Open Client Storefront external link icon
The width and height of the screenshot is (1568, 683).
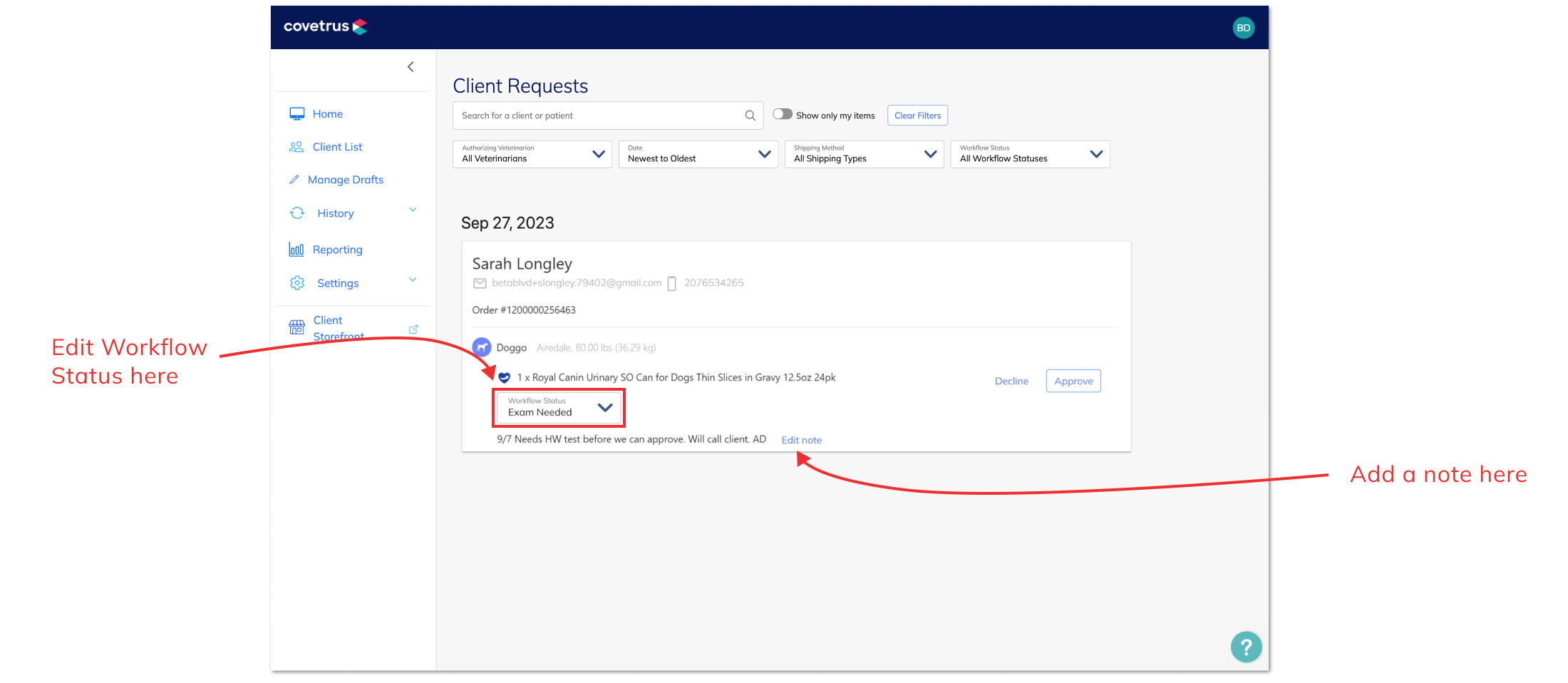coord(413,329)
